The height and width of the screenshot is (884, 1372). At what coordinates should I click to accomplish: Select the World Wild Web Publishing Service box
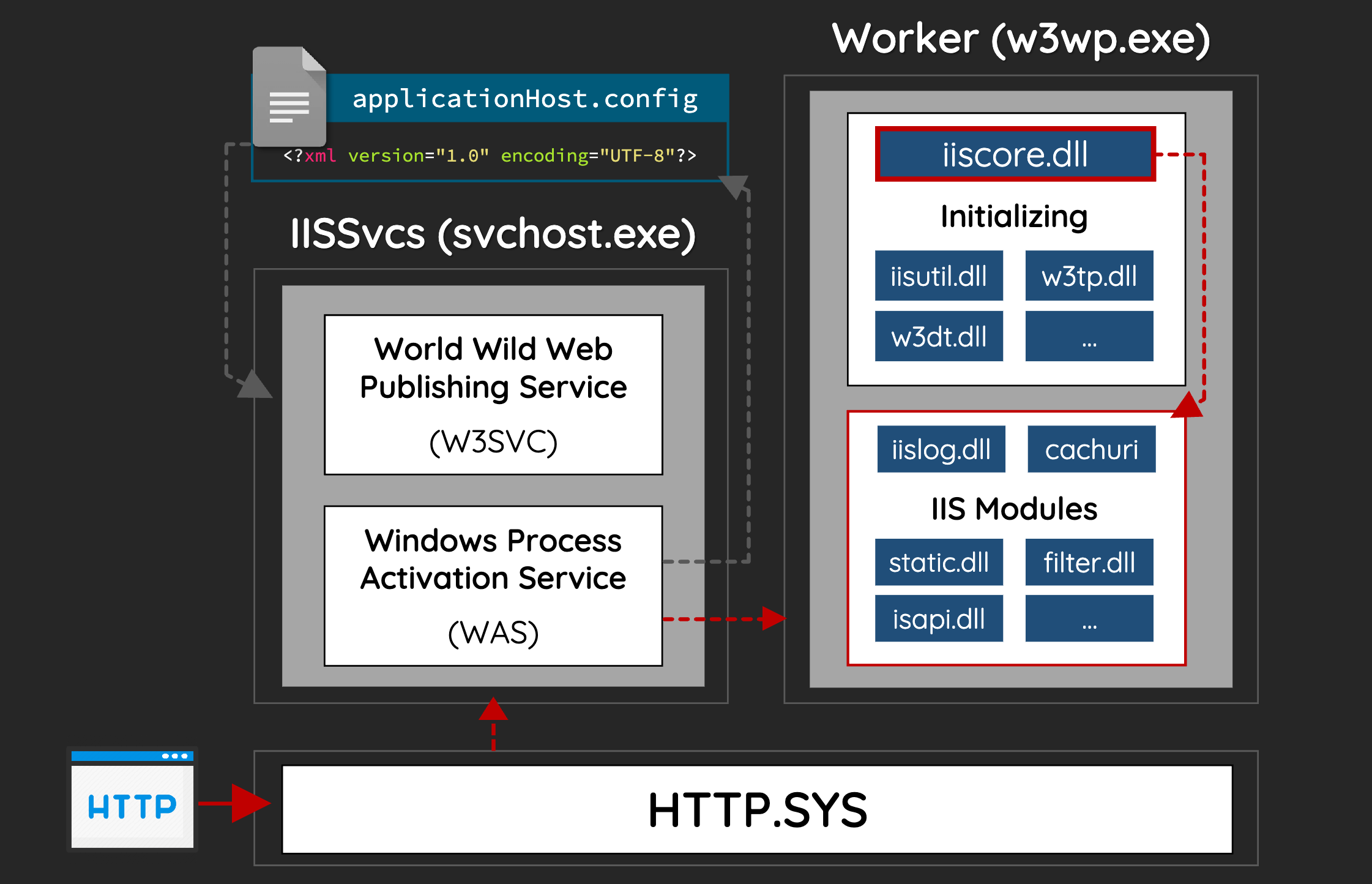click(493, 395)
